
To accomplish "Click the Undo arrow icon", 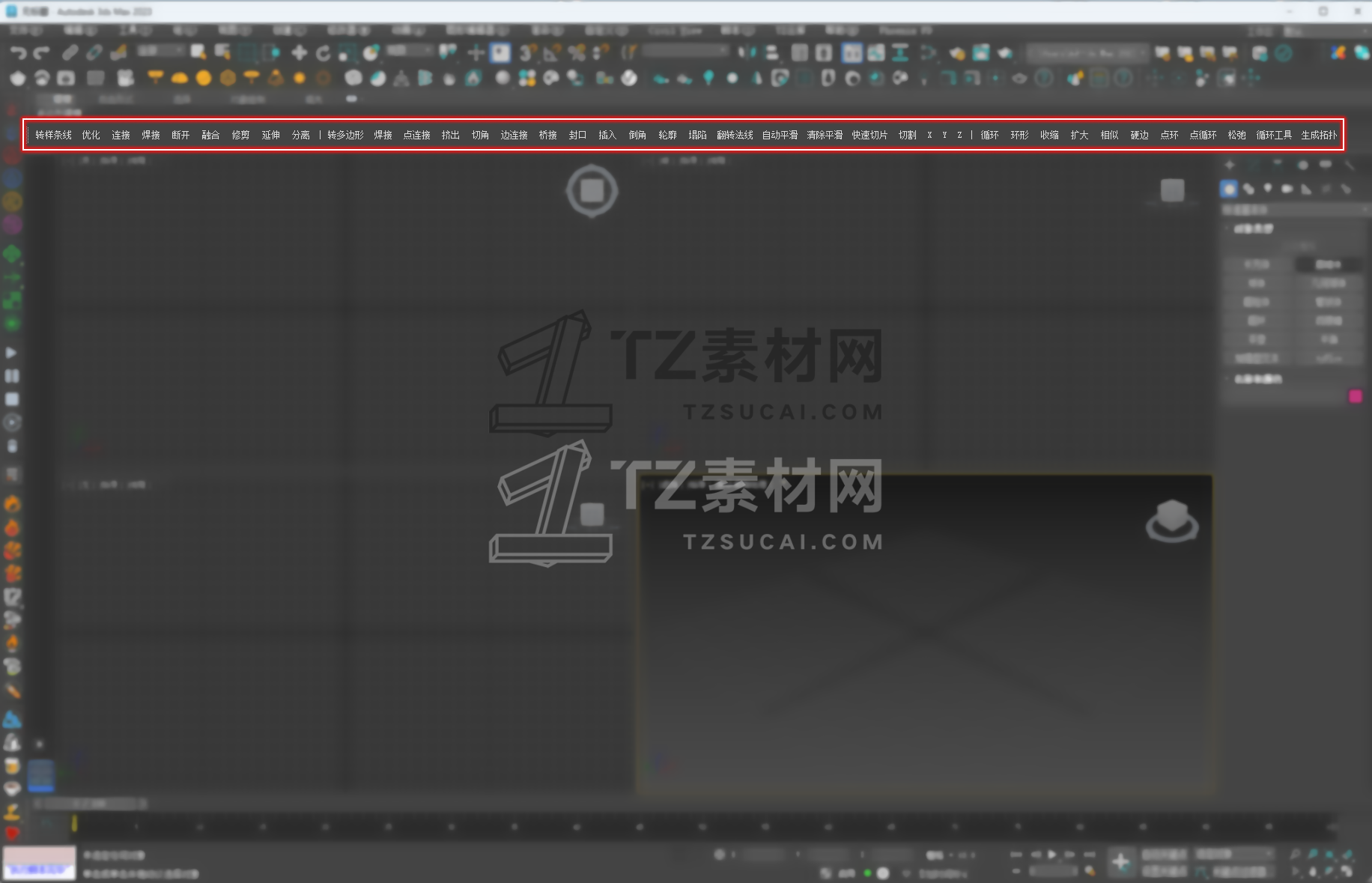I will tap(18, 52).
